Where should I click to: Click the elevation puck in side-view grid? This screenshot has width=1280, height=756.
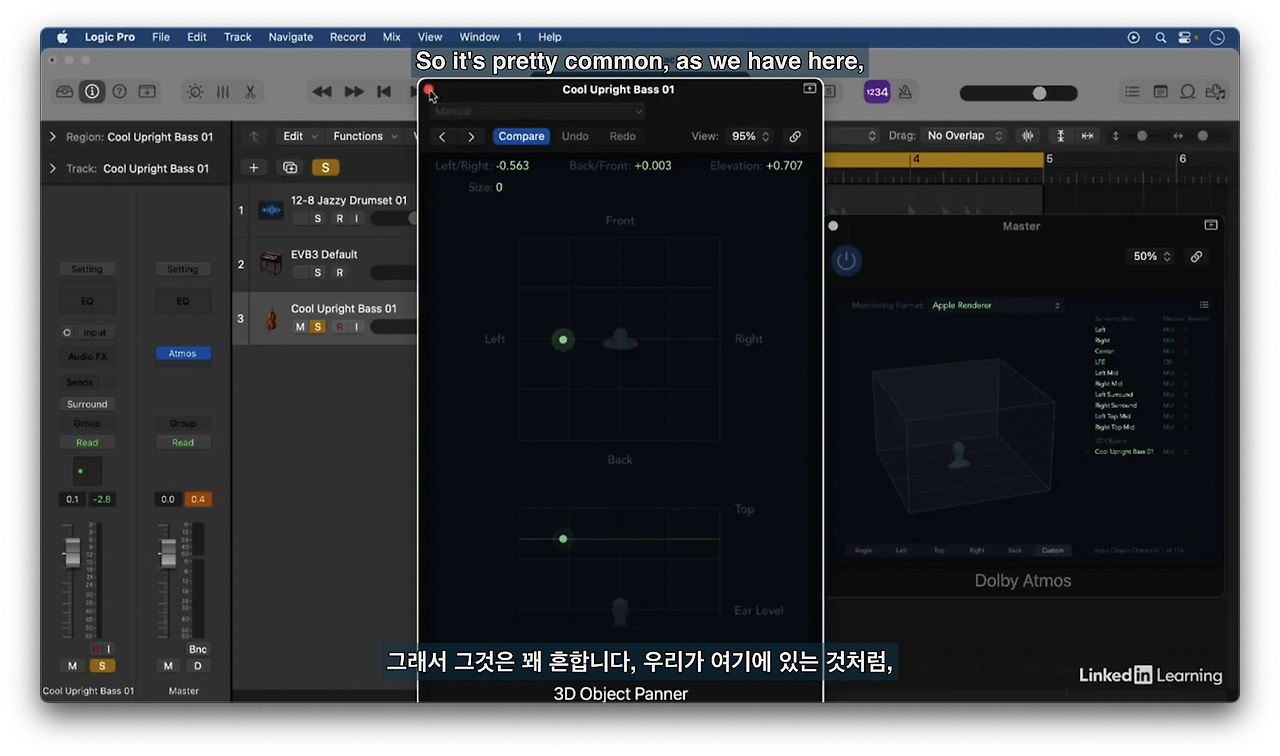click(563, 539)
